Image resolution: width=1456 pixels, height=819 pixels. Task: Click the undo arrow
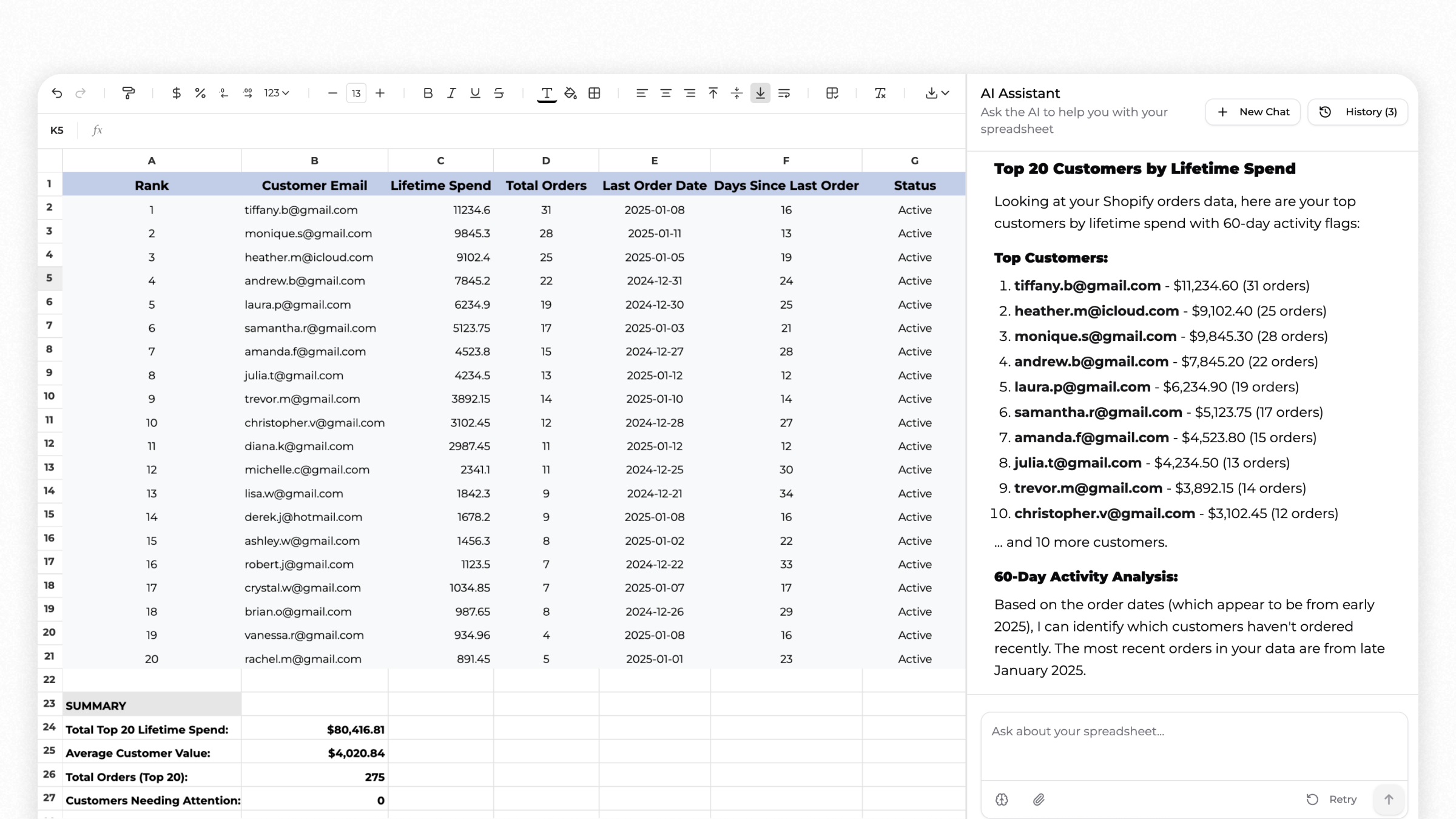click(56, 93)
